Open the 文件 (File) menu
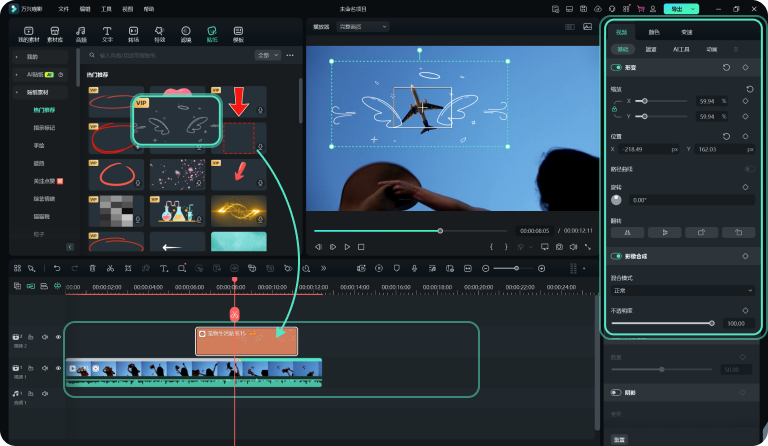 coord(64,8)
